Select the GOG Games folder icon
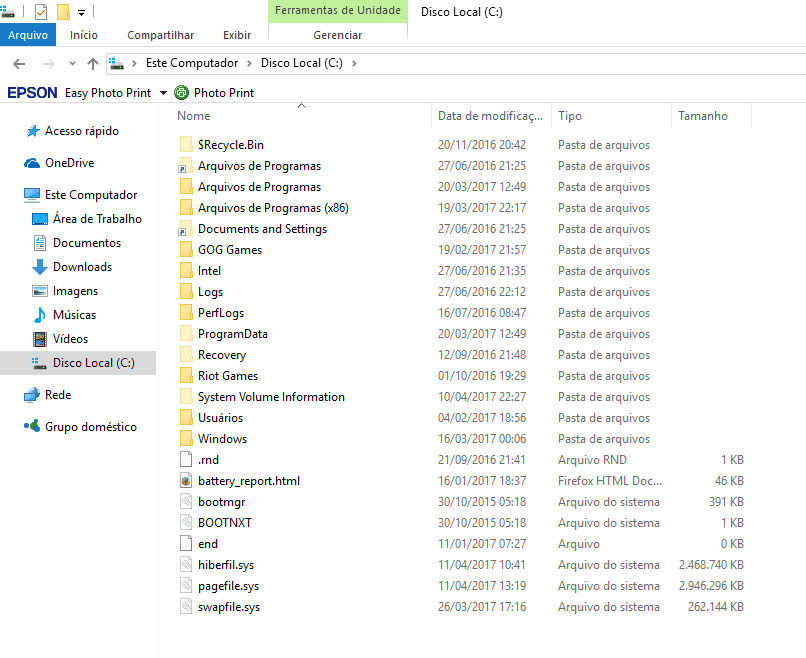 click(186, 250)
